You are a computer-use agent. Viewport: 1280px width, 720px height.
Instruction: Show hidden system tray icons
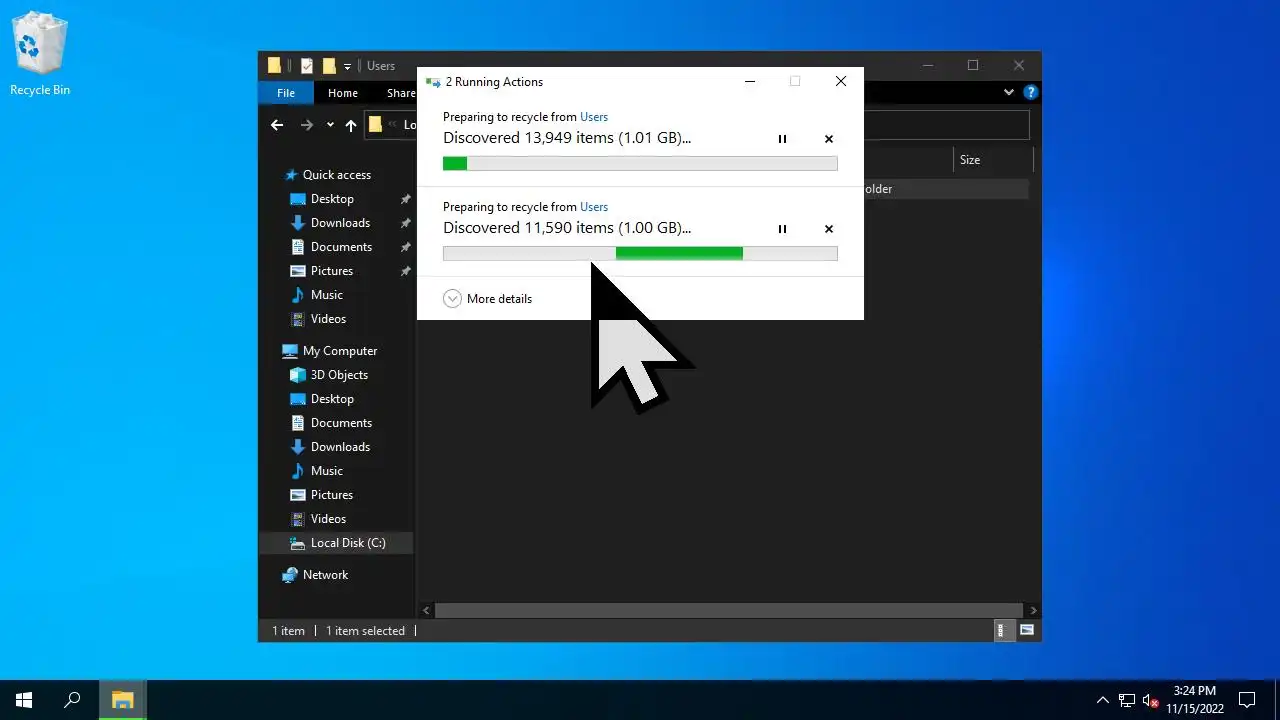click(x=1102, y=700)
